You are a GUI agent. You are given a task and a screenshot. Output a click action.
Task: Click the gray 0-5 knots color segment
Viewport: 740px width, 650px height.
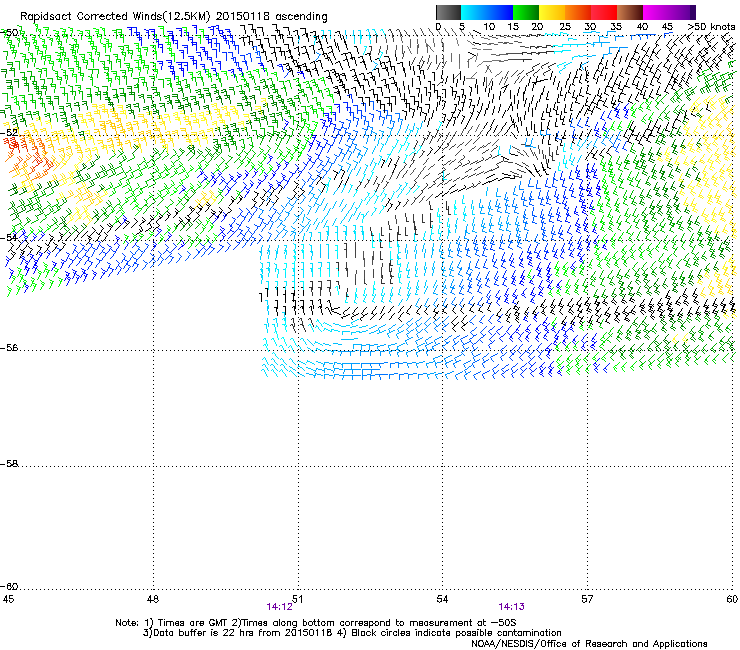tap(448, 12)
